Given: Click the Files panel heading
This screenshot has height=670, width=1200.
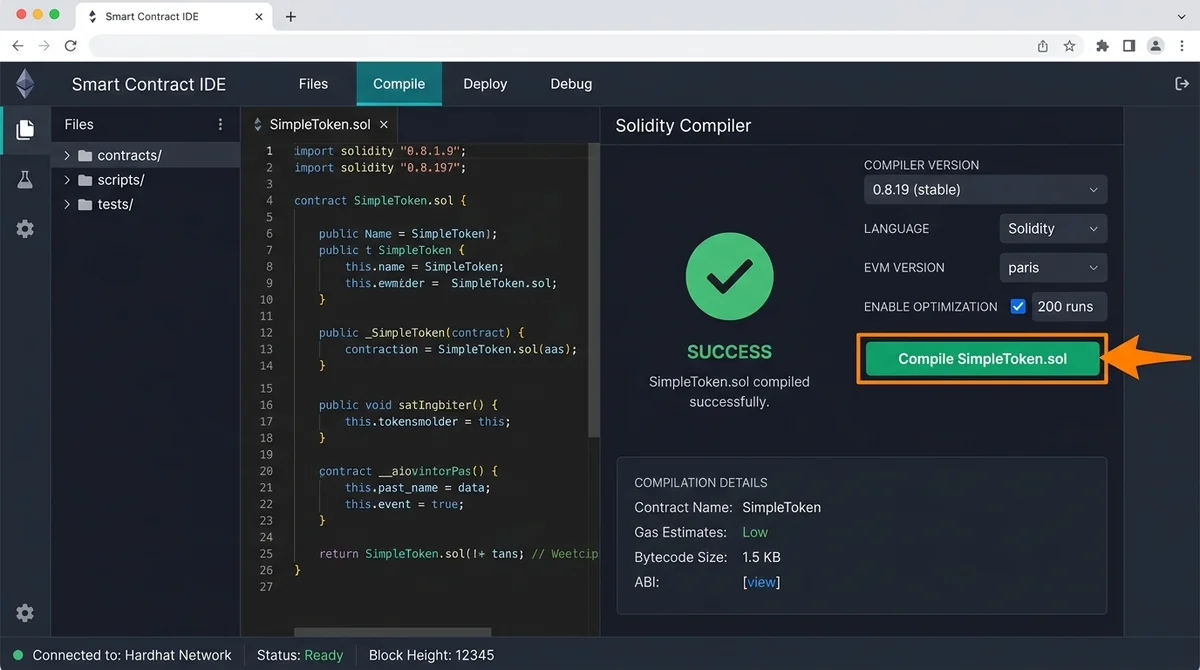Looking at the screenshot, I should [x=79, y=125].
